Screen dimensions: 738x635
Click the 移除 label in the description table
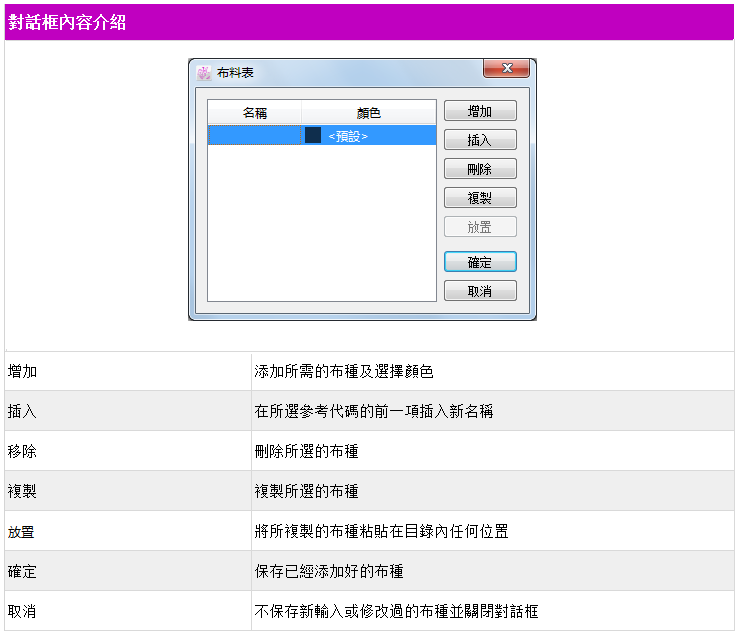[x=22, y=452]
